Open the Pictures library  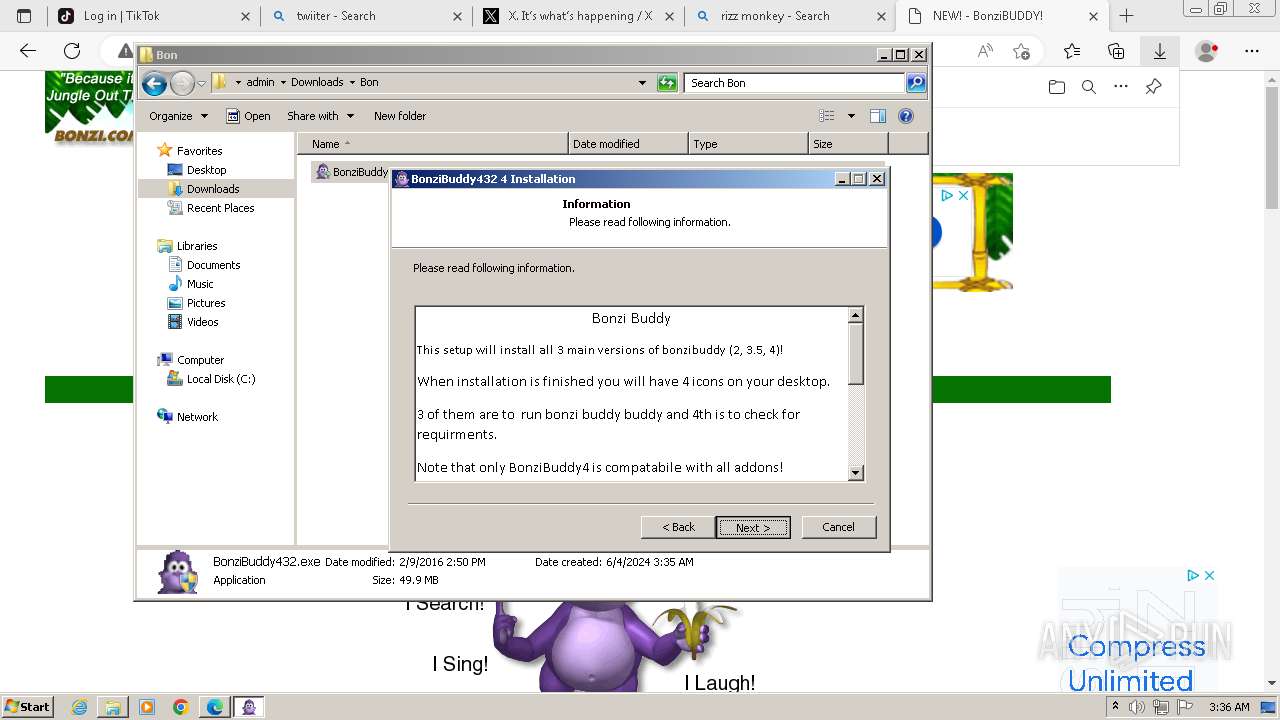point(206,303)
